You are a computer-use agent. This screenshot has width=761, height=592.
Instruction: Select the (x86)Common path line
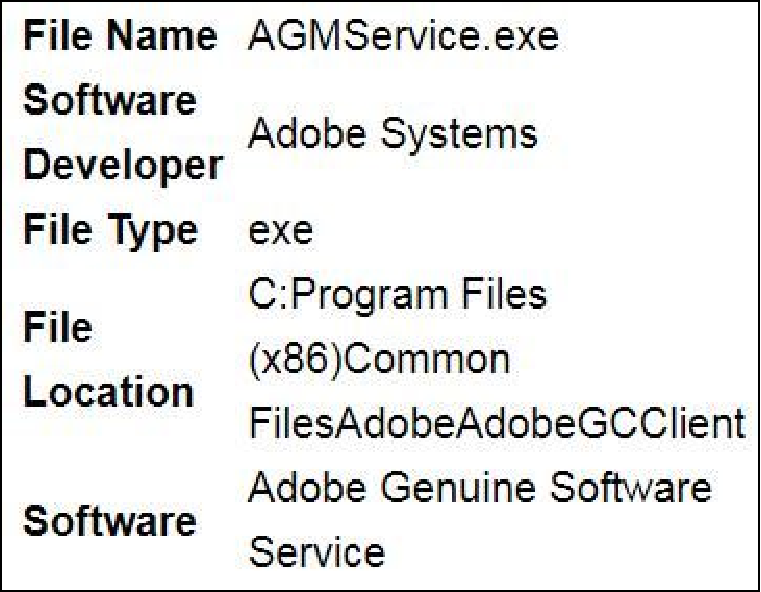coord(379,359)
